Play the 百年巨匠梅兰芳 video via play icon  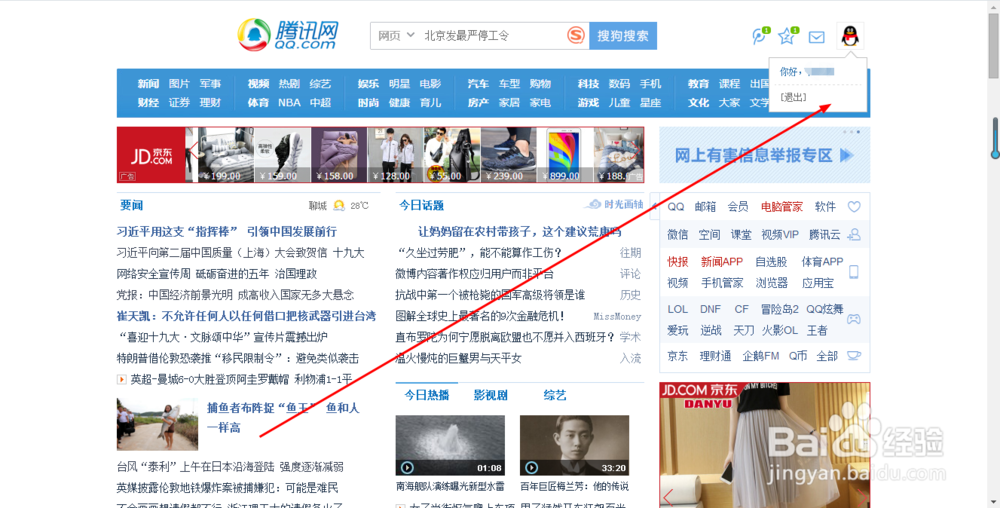point(531,468)
